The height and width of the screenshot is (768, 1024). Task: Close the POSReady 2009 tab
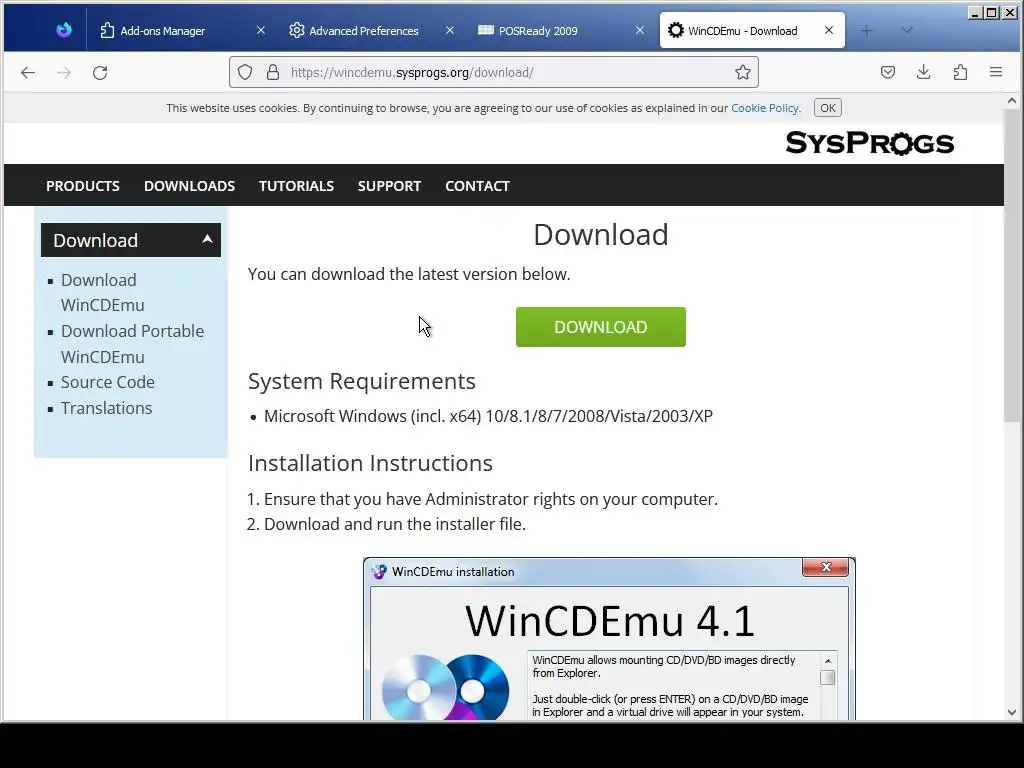pos(639,31)
